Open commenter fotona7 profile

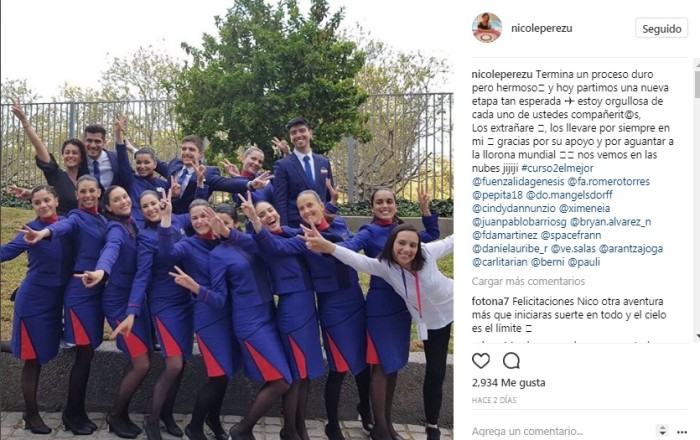click(x=490, y=301)
